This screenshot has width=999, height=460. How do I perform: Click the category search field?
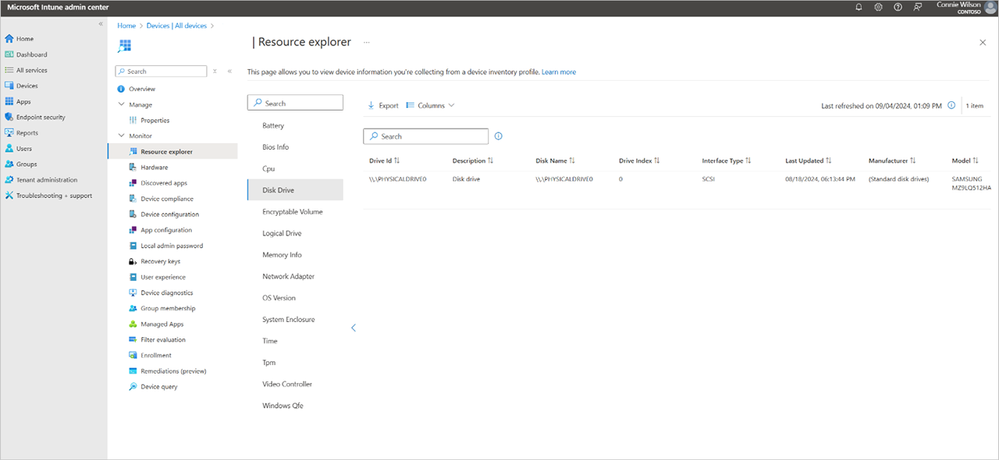tap(295, 103)
